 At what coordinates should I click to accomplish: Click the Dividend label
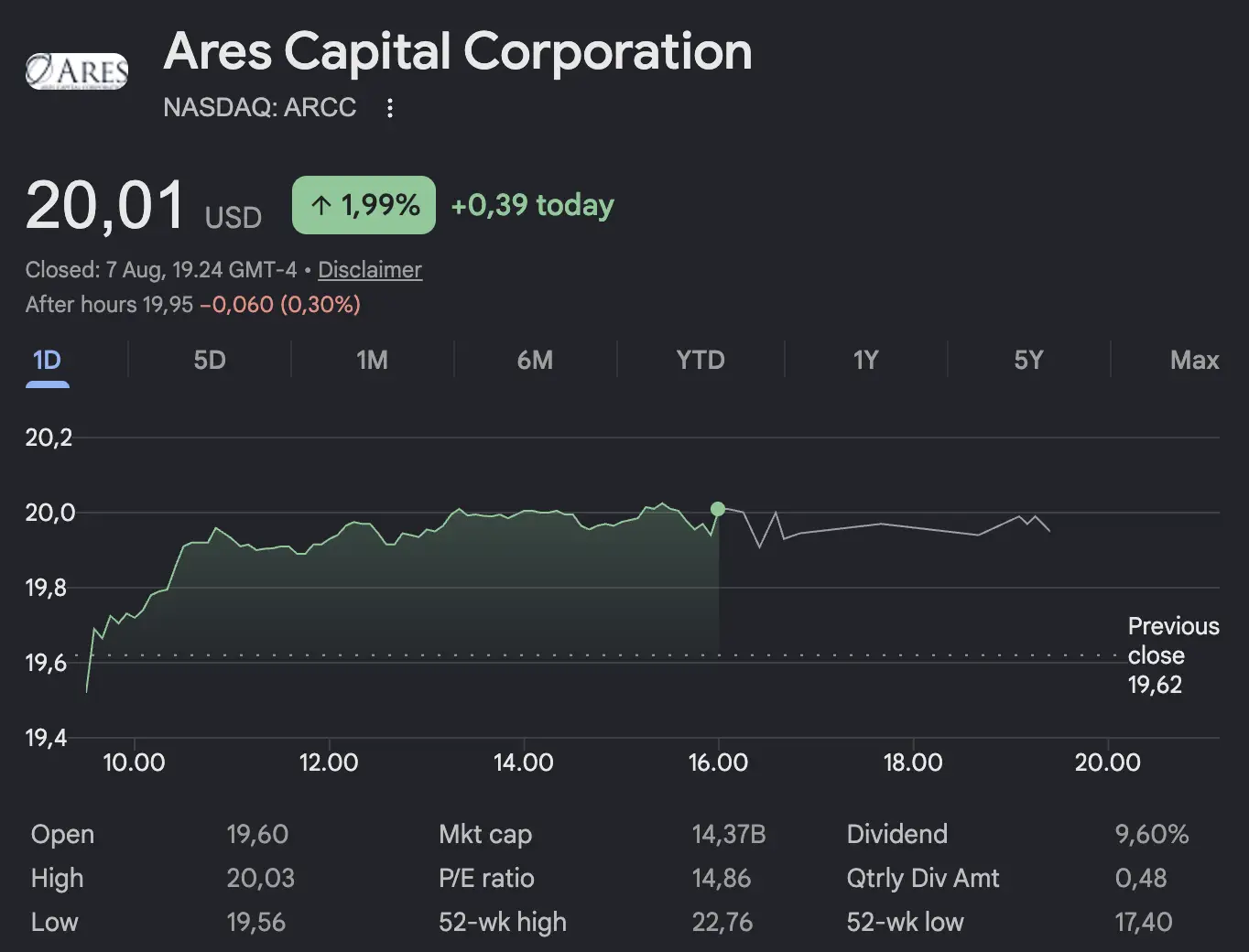pos(897,834)
